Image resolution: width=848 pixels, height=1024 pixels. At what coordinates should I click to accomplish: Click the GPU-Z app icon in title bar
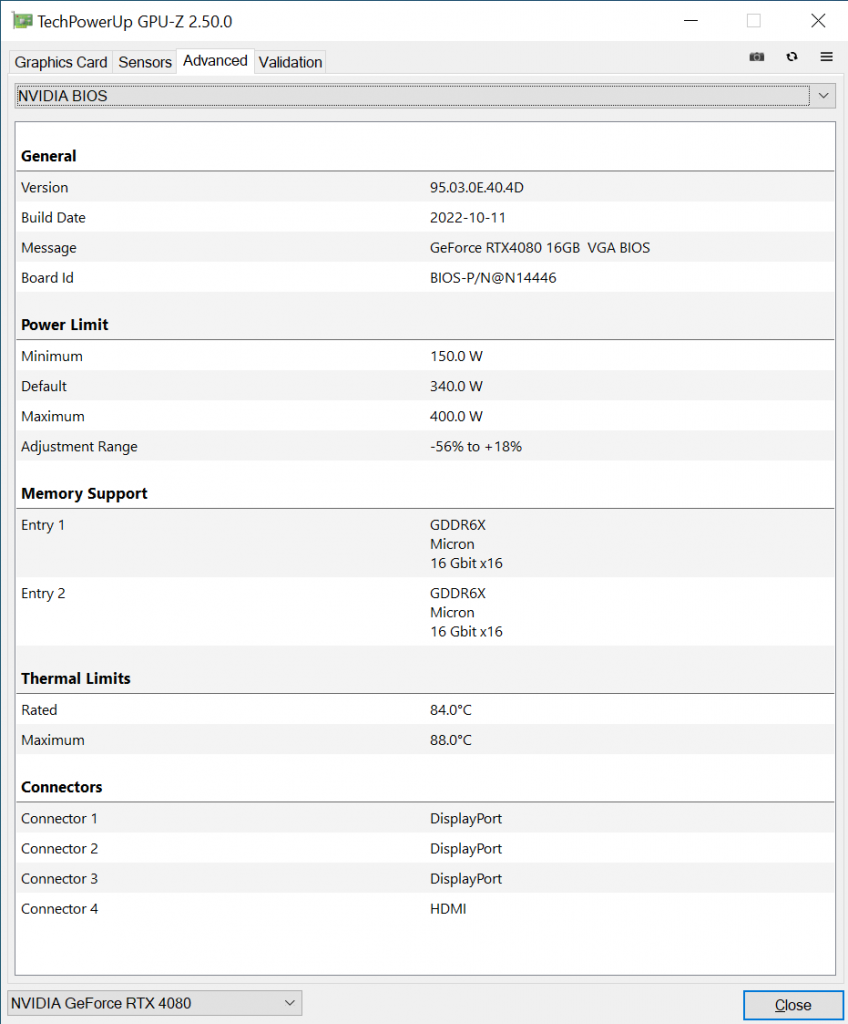[x=22, y=21]
